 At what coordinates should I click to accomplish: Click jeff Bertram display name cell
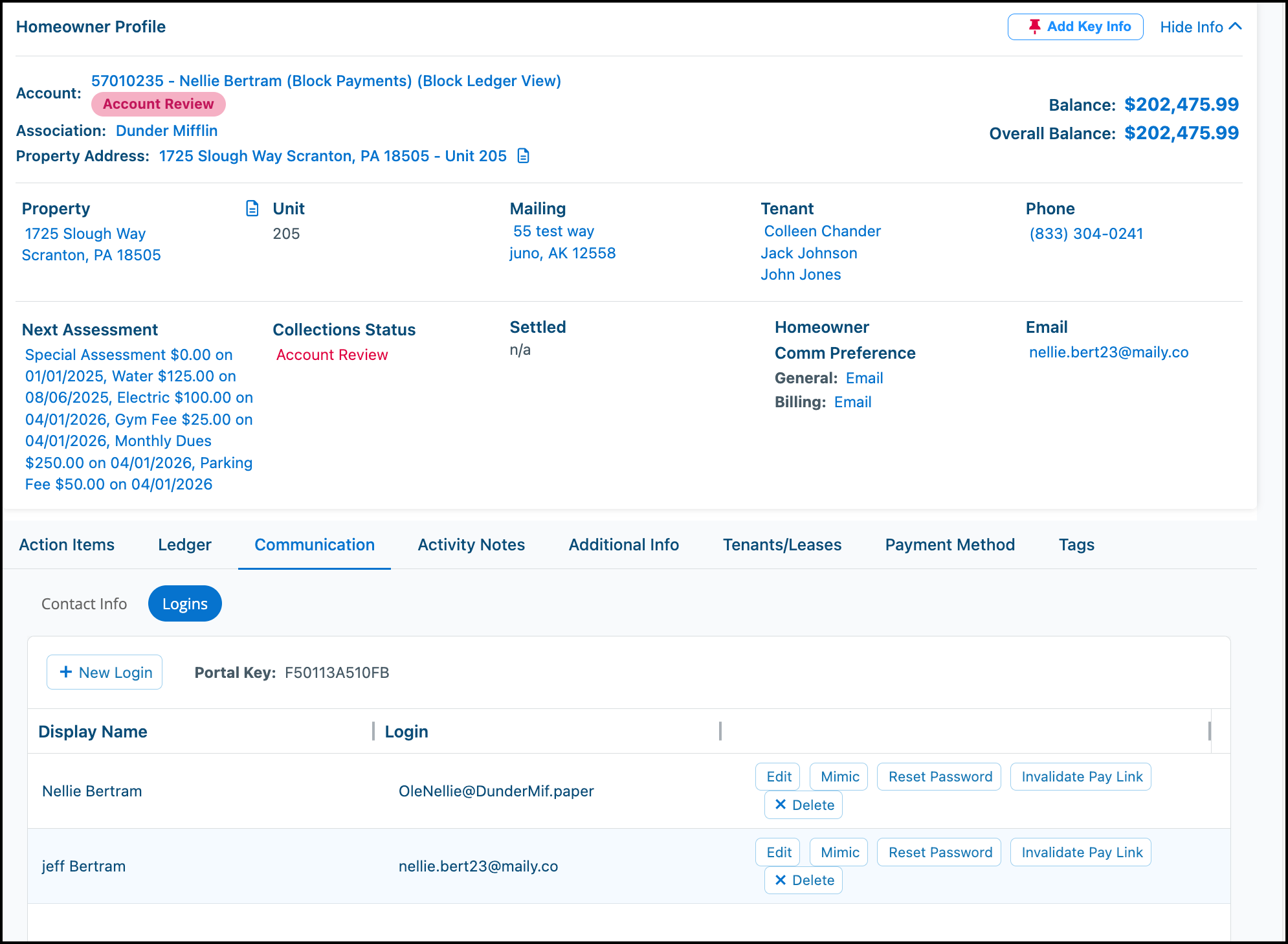pos(83,866)
